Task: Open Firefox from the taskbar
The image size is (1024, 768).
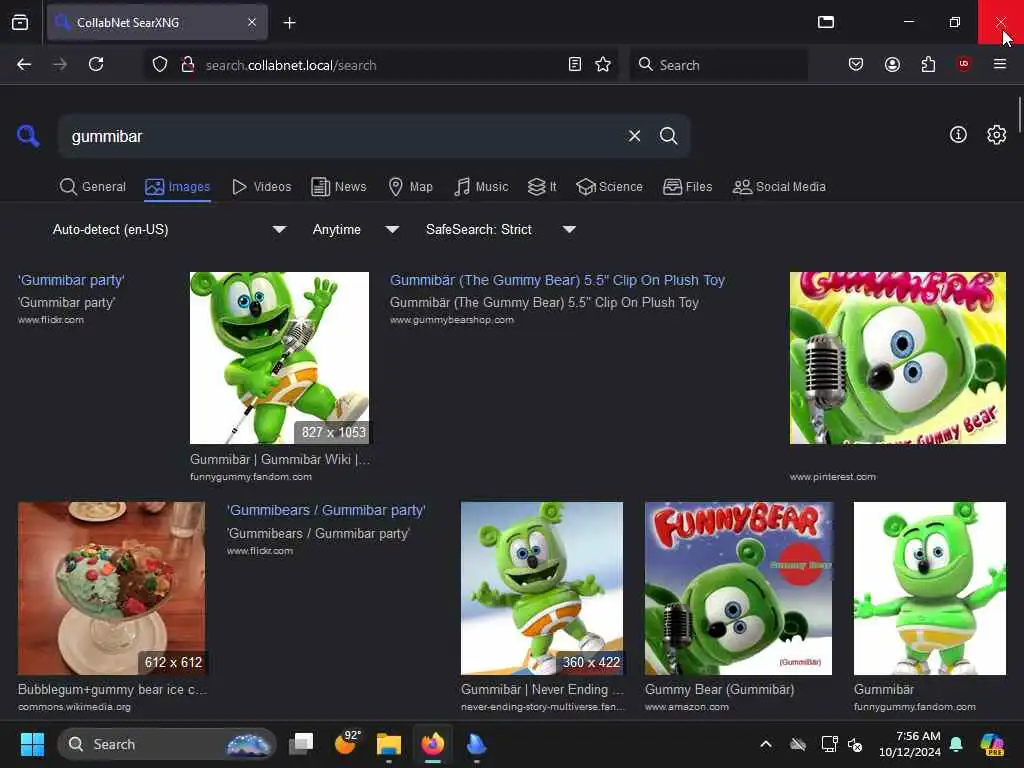Action: (x=432, y=744)
